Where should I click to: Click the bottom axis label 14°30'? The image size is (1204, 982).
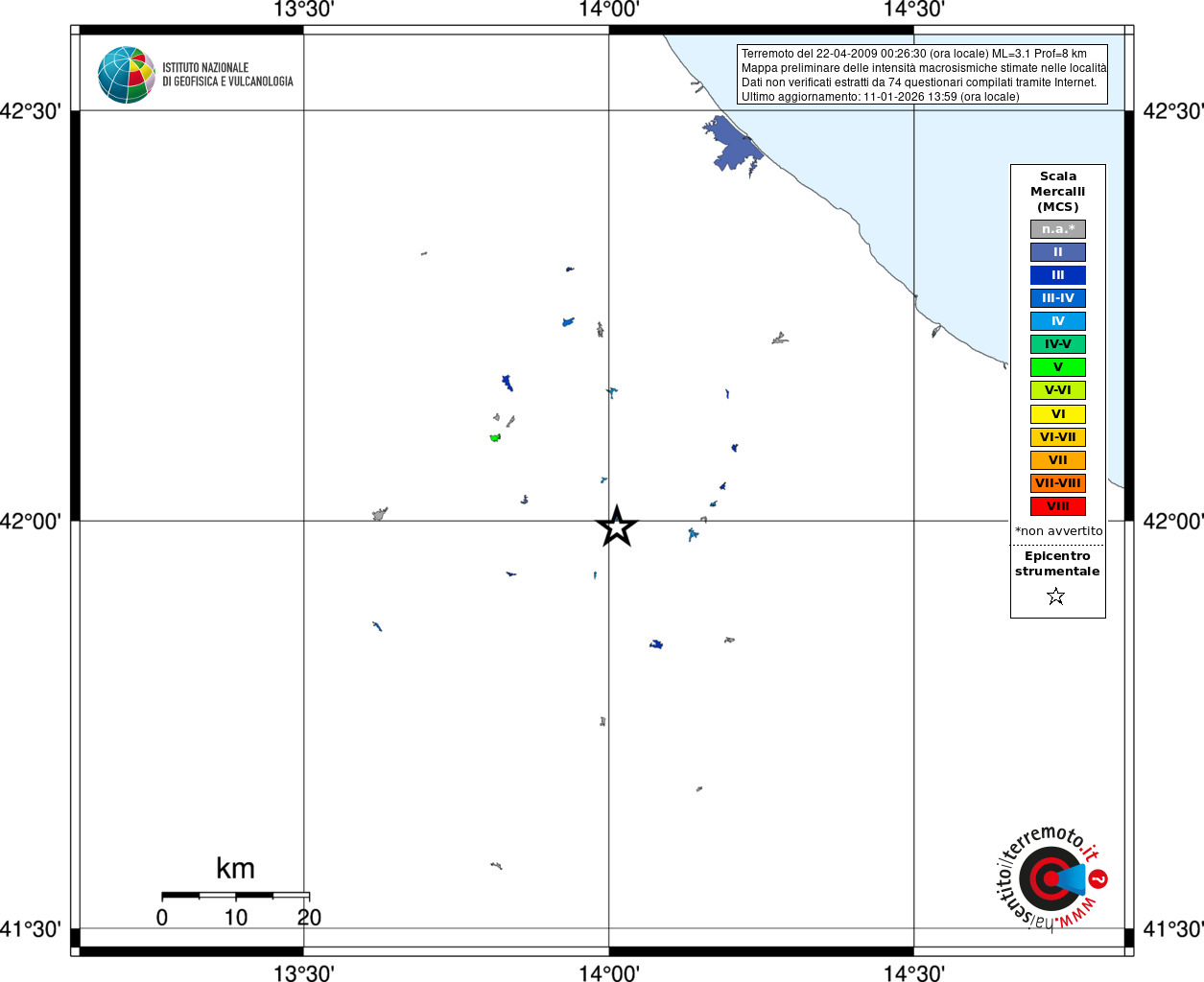coord(914,973)
